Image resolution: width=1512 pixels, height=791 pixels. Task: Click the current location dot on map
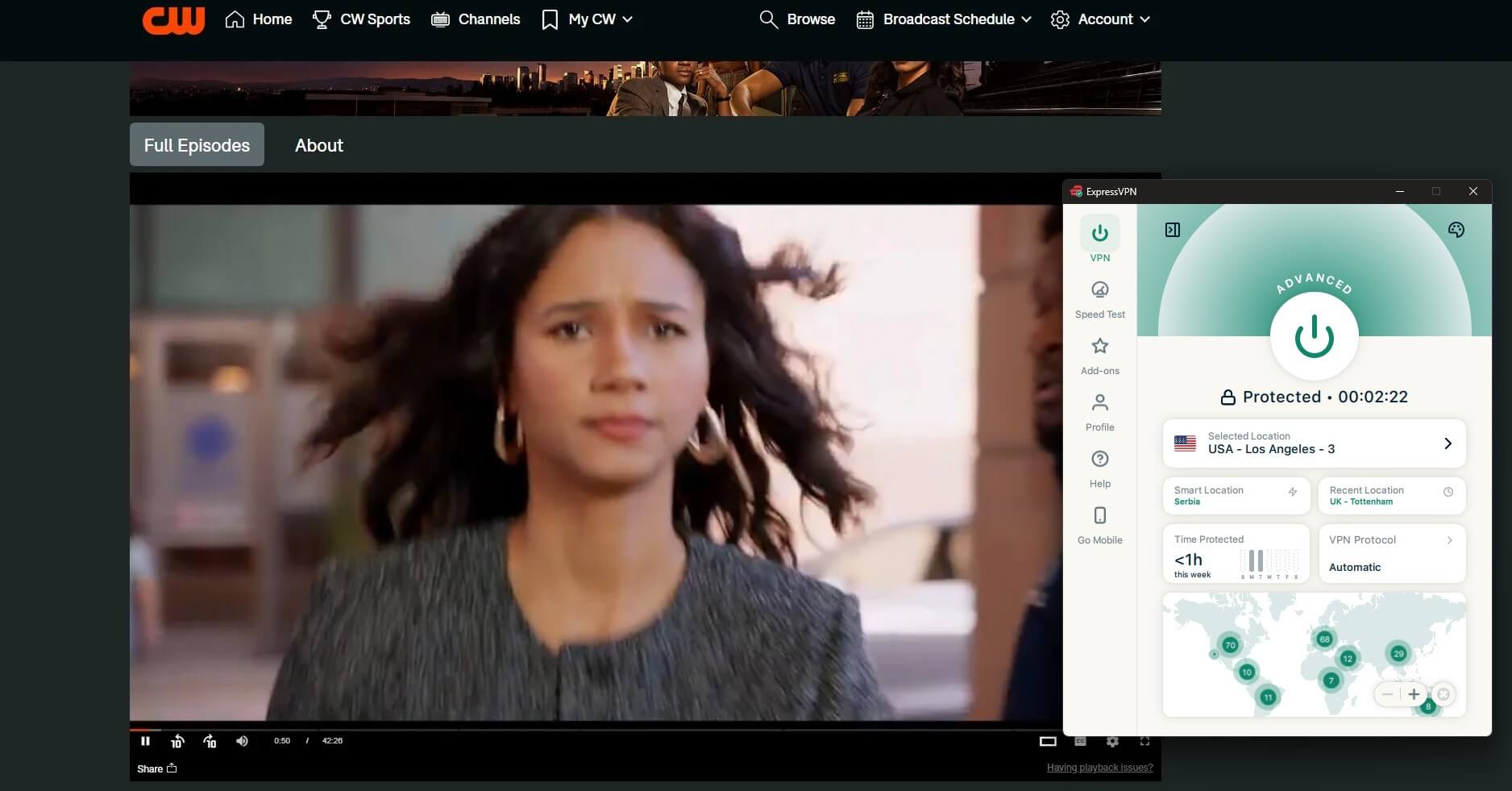[x=1215, y=654]
